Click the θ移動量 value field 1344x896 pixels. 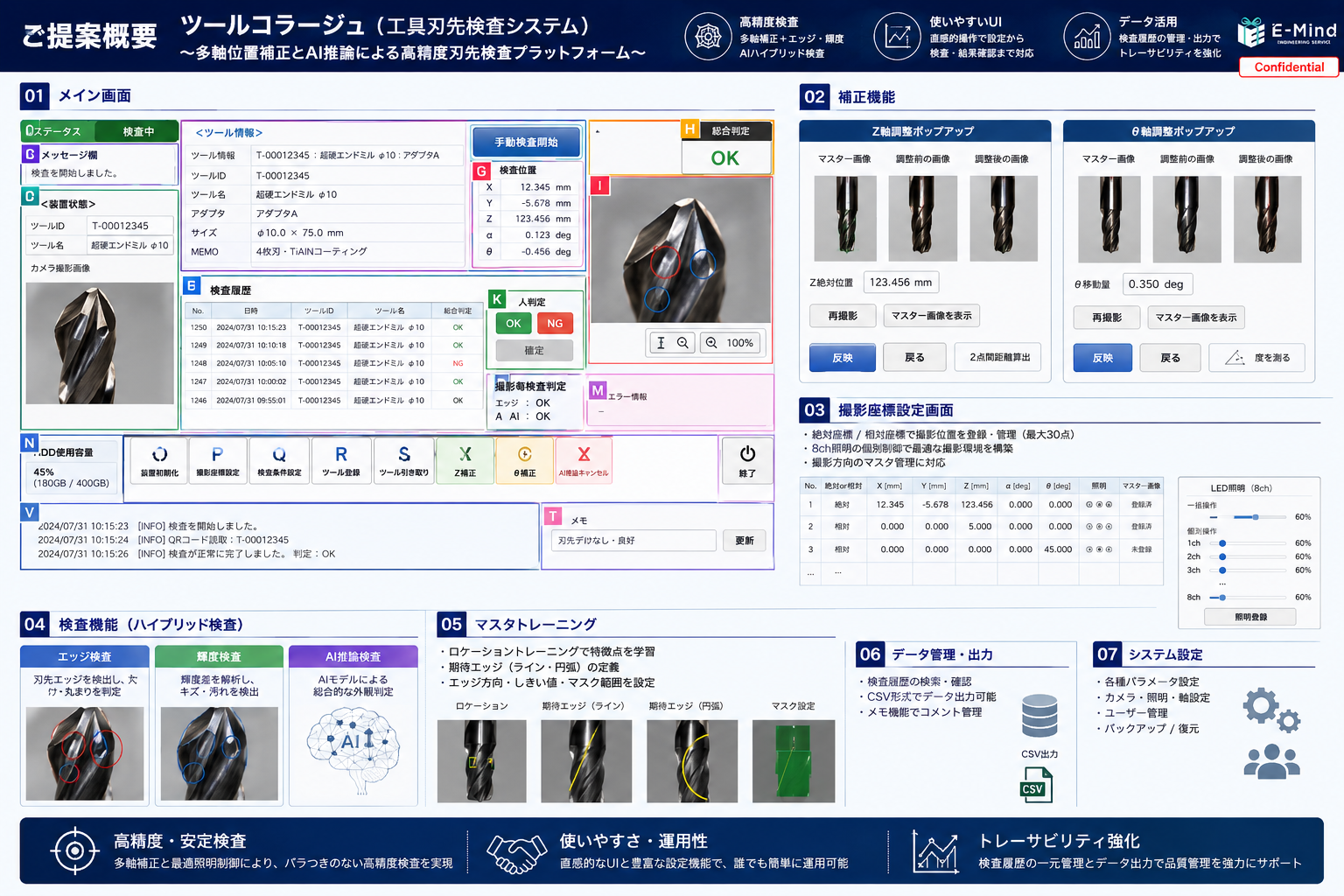tap(1156, 284)
